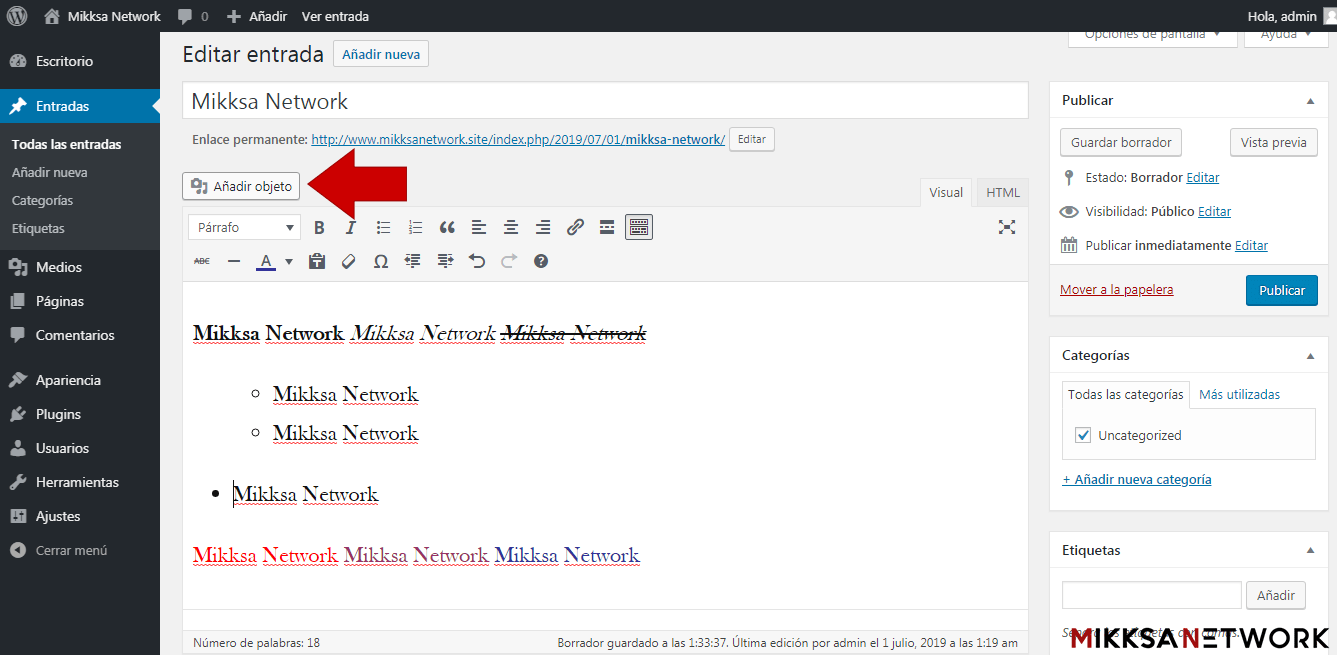
Task: Switch to the HTML editor tab
Action: 1003,193
